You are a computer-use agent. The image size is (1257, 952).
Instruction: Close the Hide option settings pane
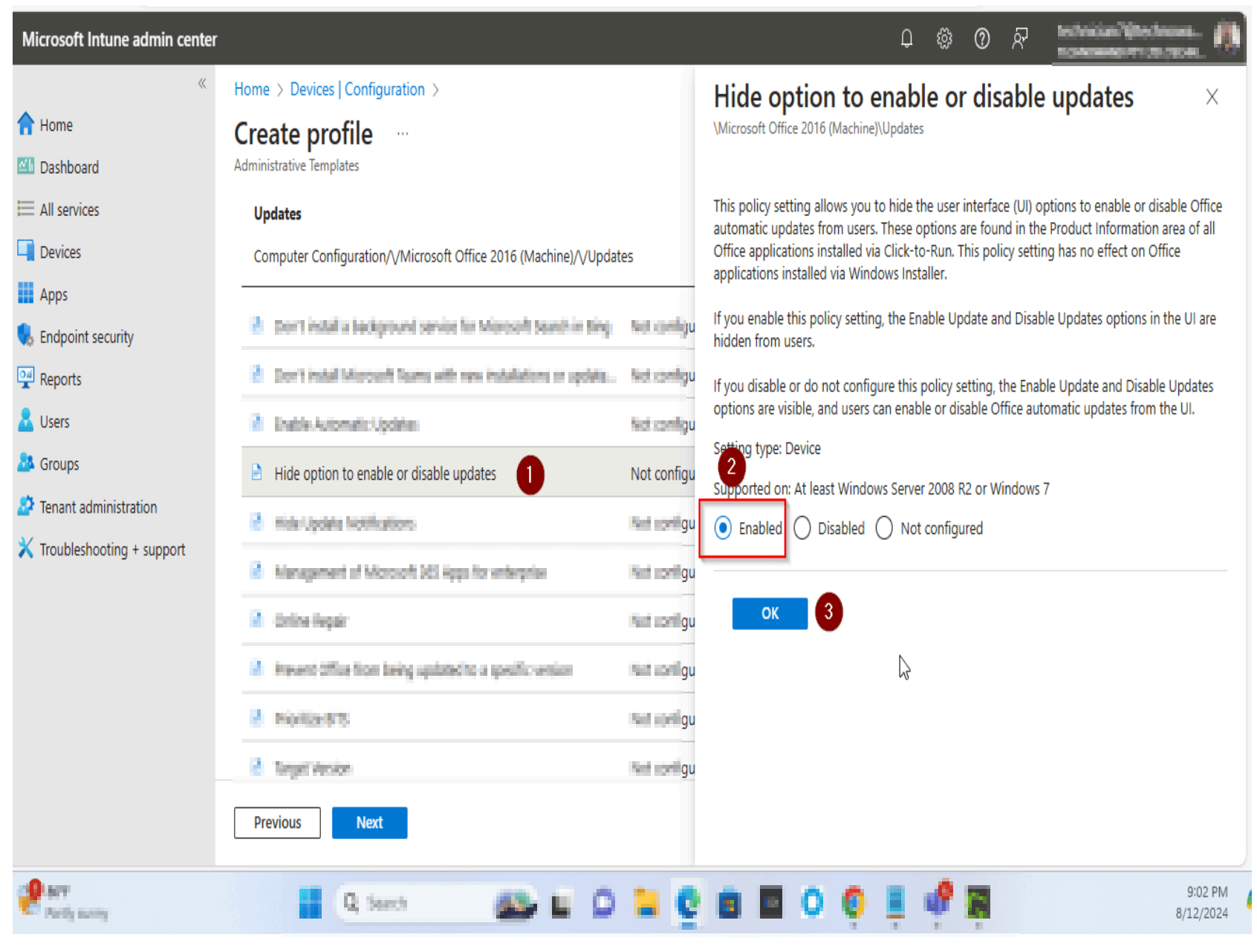tap(1212, 97)
